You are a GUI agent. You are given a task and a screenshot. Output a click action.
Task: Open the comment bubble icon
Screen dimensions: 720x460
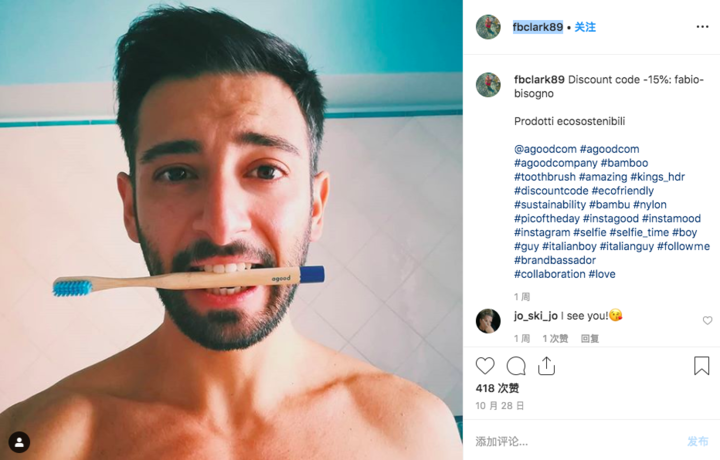516,366
